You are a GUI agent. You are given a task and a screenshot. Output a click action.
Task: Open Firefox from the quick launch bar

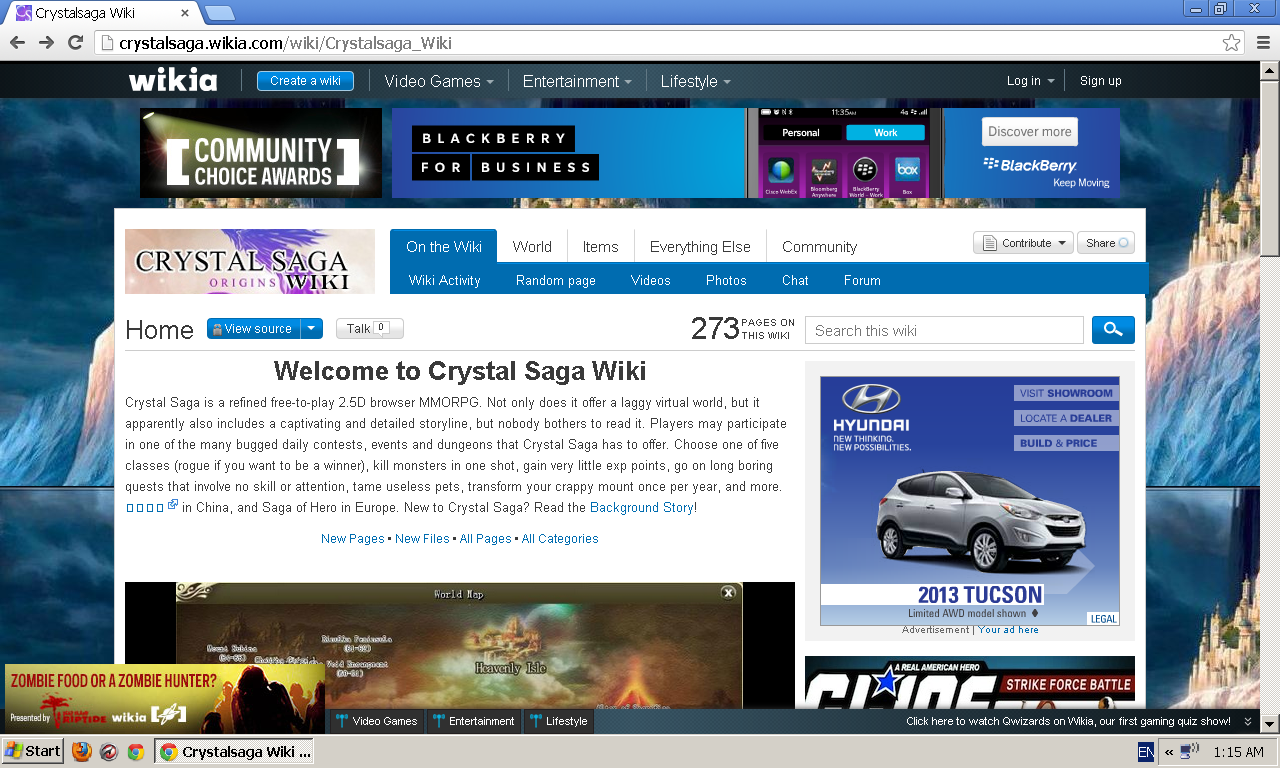[82, 751]
